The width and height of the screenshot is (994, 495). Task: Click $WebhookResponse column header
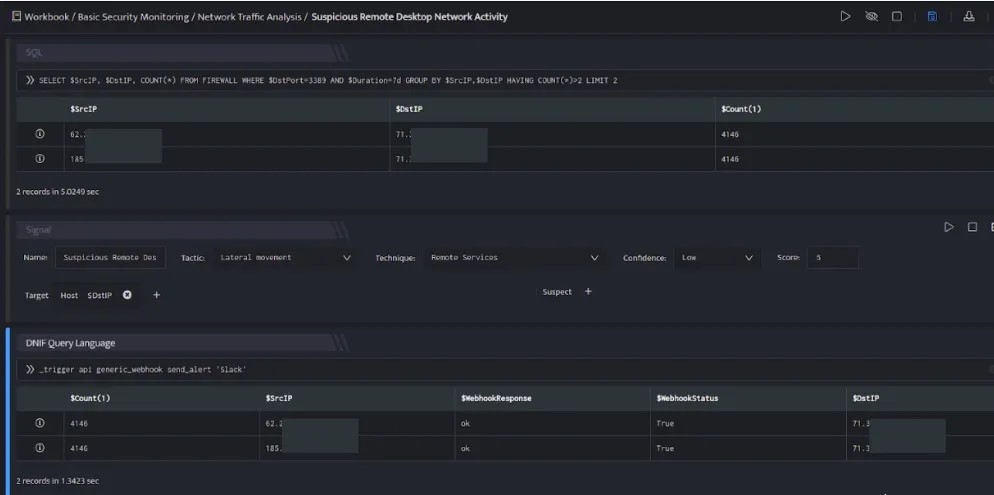pos(496,398)
